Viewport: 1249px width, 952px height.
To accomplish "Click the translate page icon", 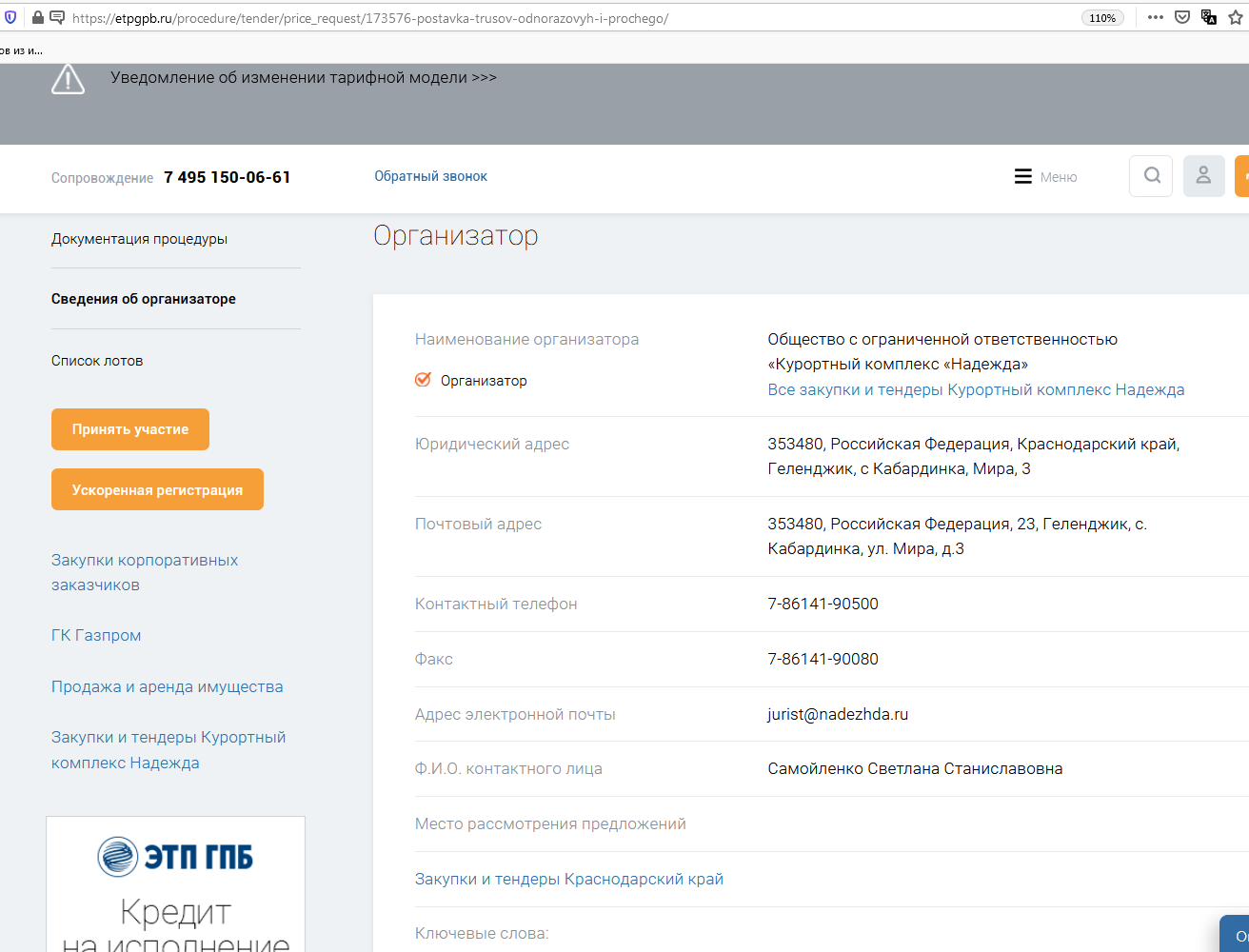I will pos(1209,17).
